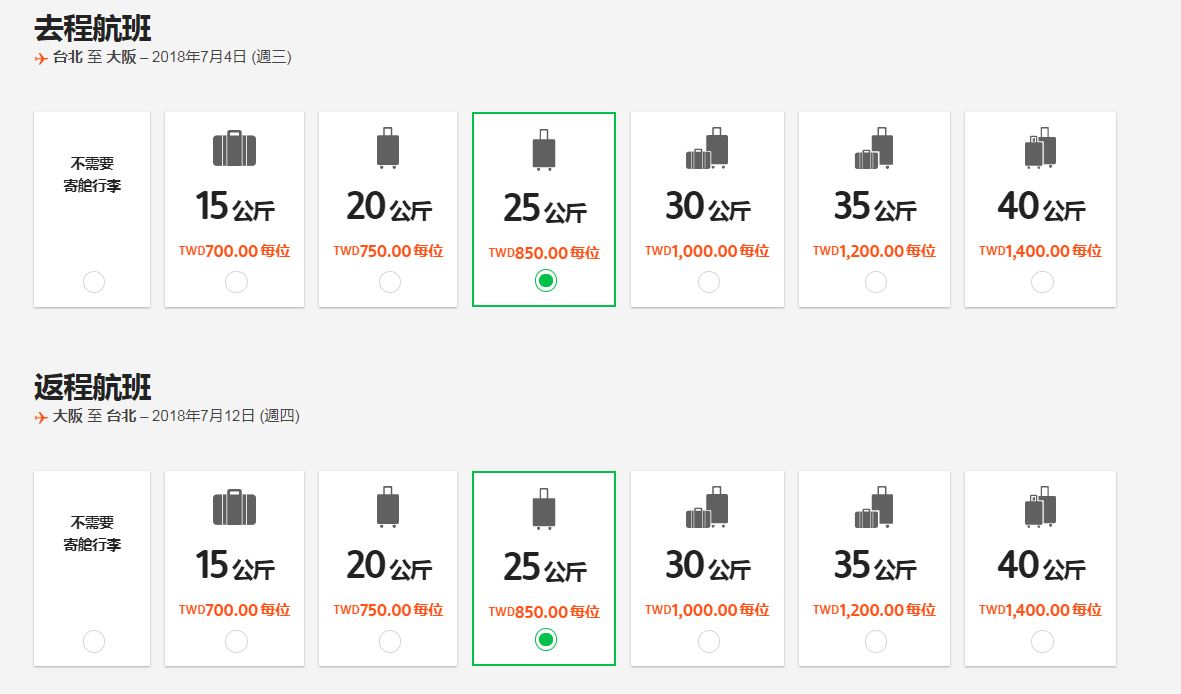Select 35公斤 radio button for outbound flight

pos(876,282)
